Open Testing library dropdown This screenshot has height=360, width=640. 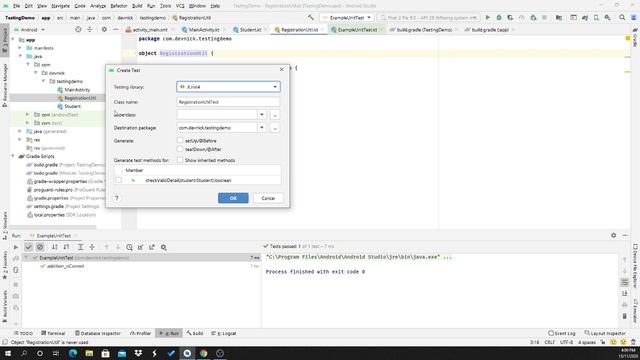point(229,87)
